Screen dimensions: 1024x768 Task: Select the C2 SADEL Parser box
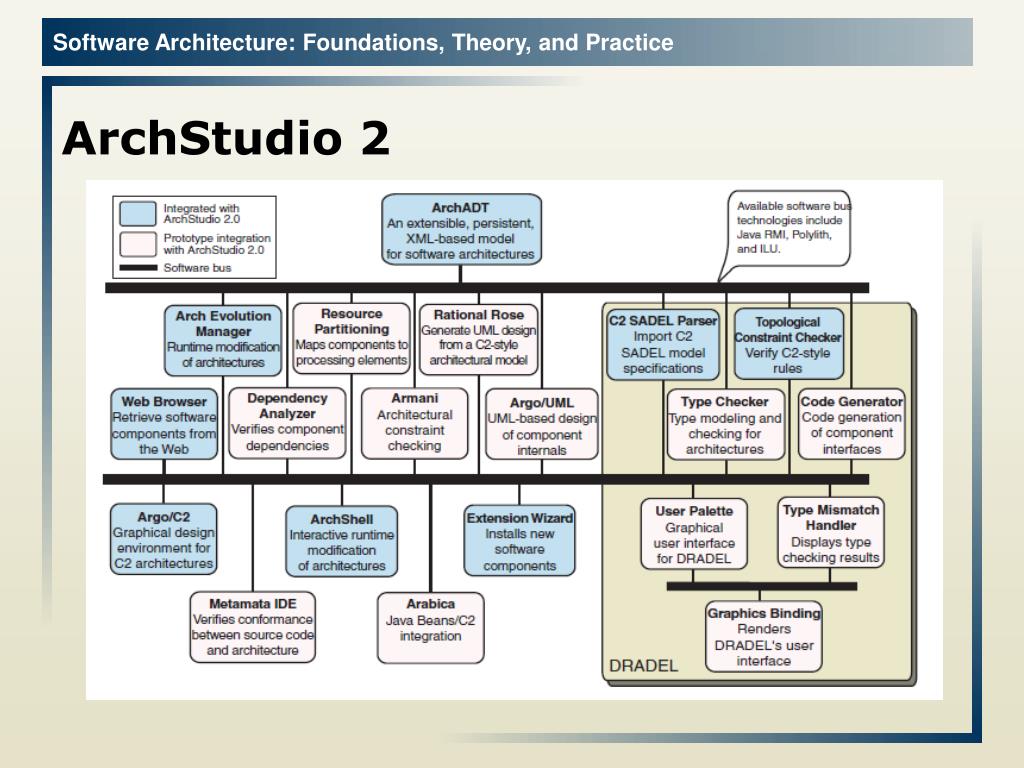[663, 344]
